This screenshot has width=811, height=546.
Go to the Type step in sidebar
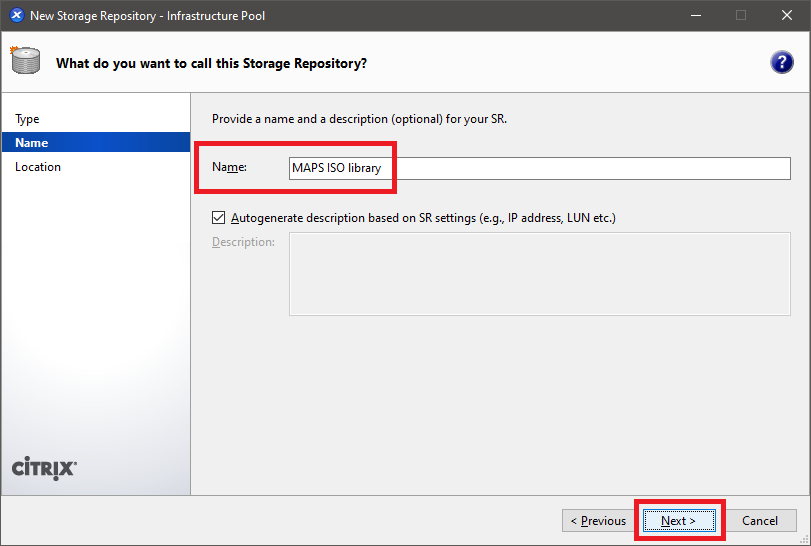tap(28, 119)
